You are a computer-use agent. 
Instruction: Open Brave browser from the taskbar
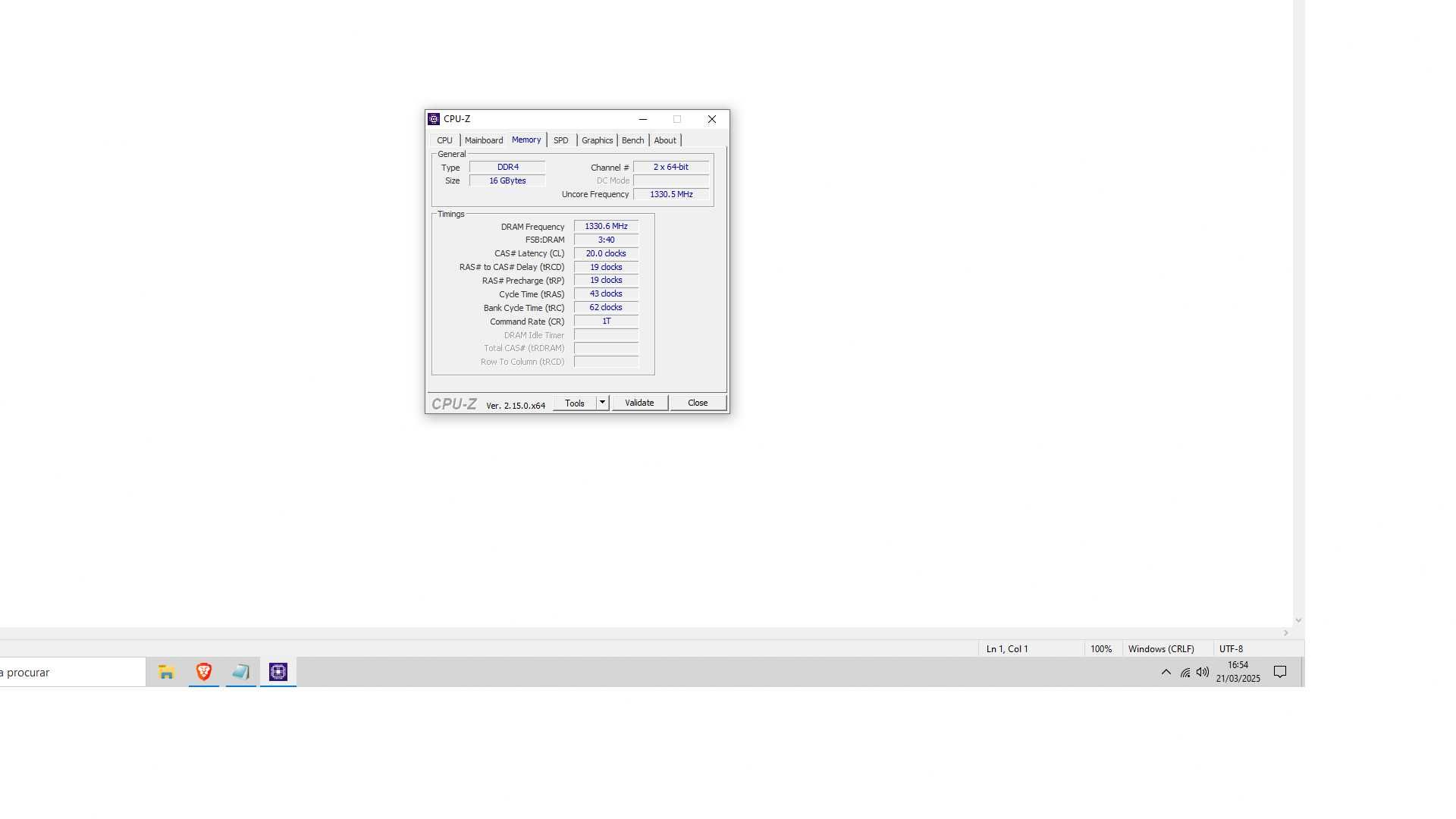pos(204,672)
